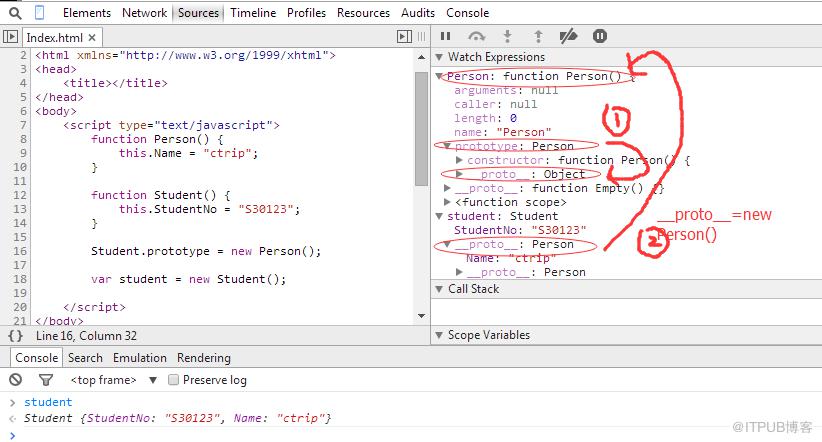Screen dimensions: 822x442
Task: Enable the Preserve log checkbox
Action: pyautogui.click(x=174, y=380)
